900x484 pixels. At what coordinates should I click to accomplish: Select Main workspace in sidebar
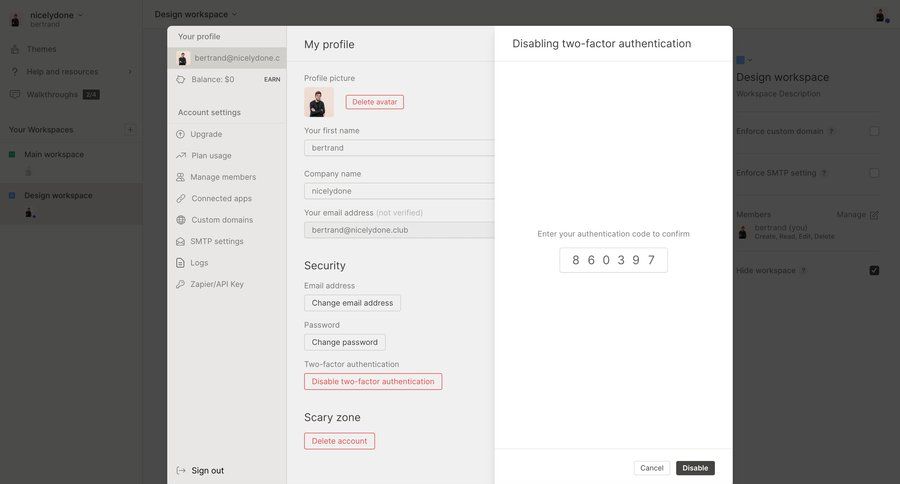coord(53,154)
